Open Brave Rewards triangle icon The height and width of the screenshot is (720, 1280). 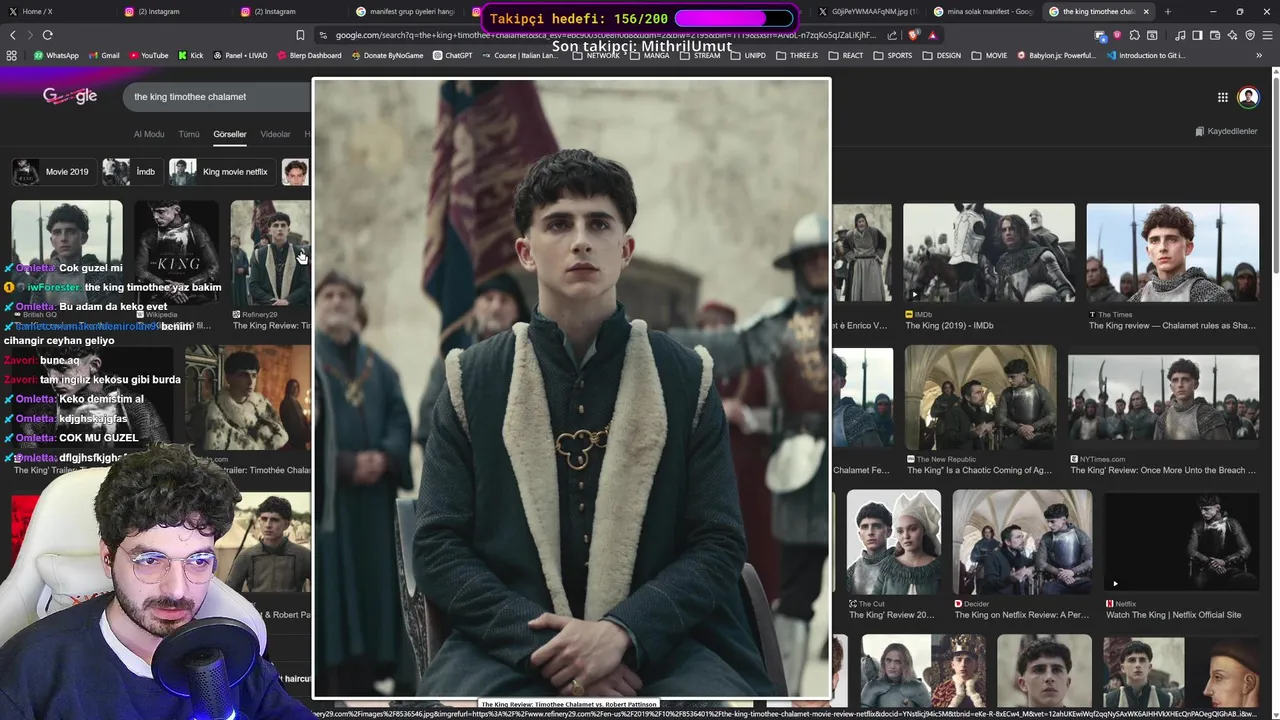(932, 35)
